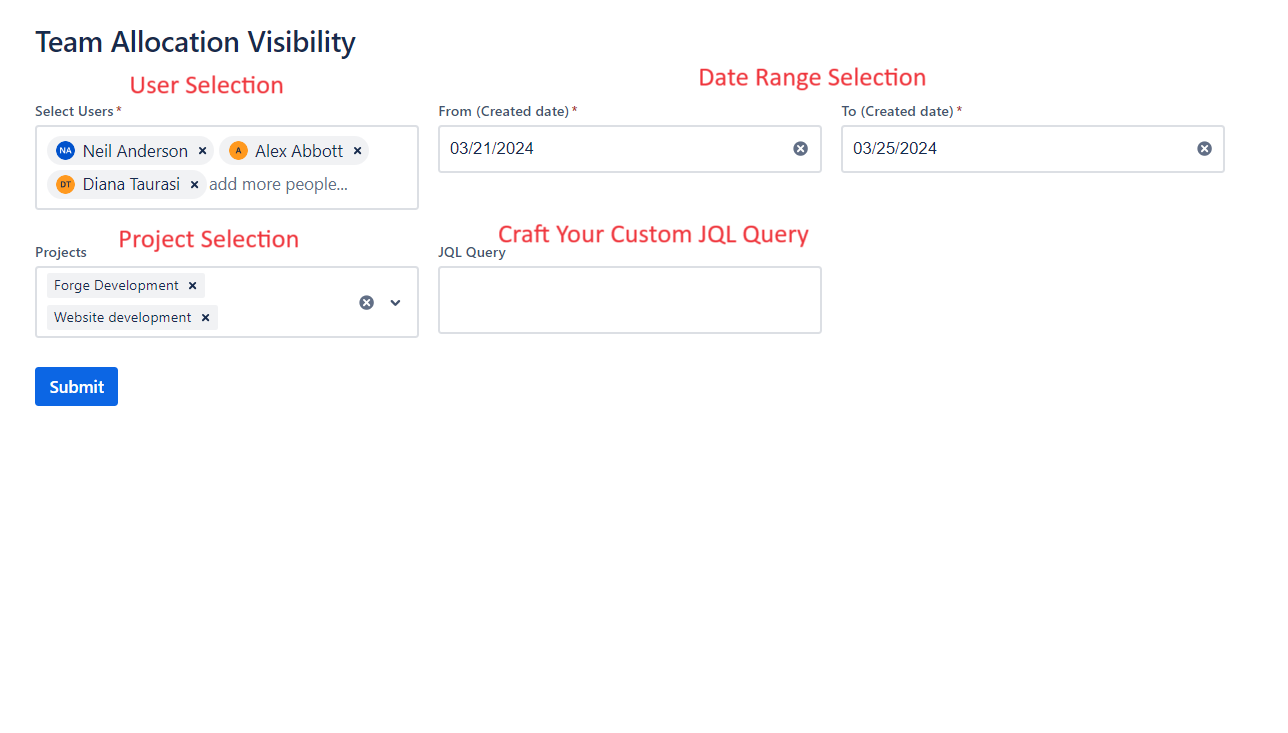Image resolution: width=1288 pixels, height=733 pixels.
Task: Remove Forge Development project tag
Action: (x=193, y=286)
